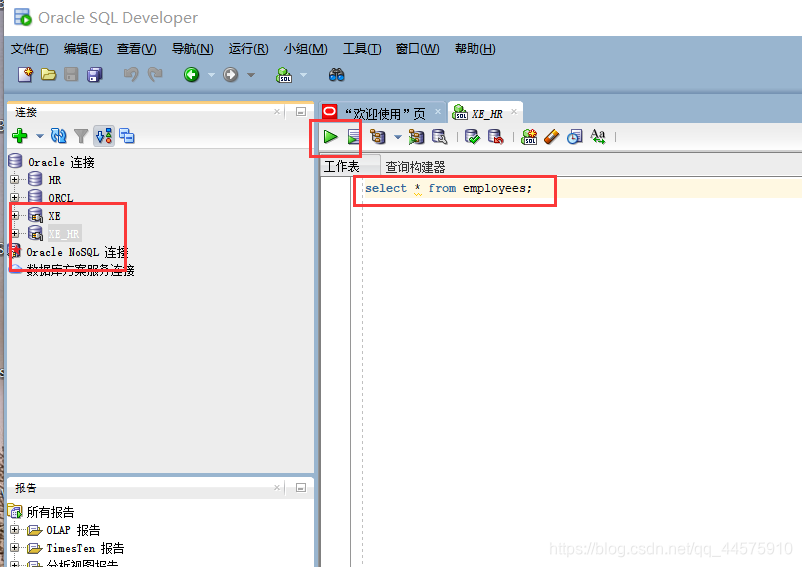The height and width of the screenshot is (567, 802).
Task: Save with the single floppy disk icon
Action: click(71, 75)
